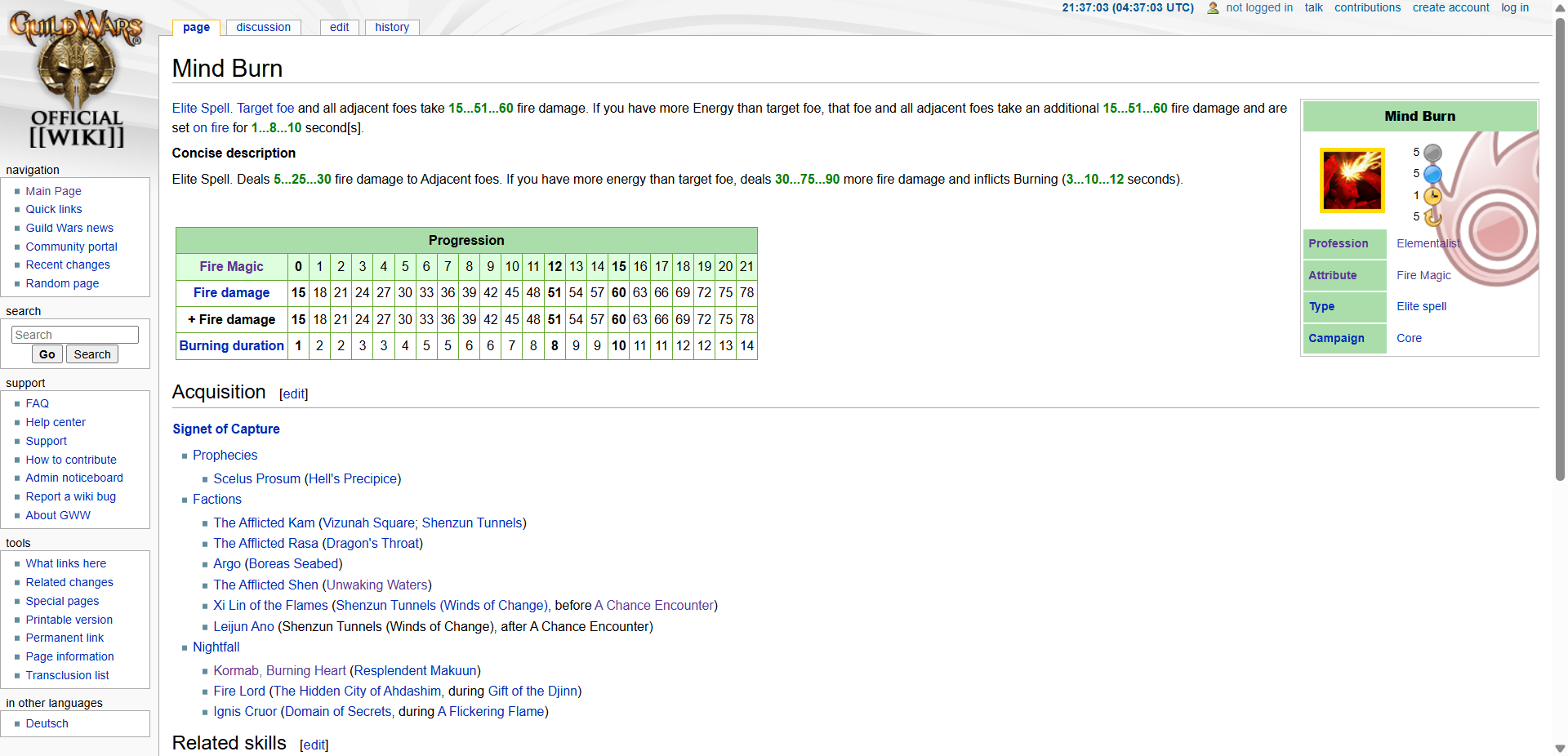Open the Mind Burn skill icon image

point(1352,180)
